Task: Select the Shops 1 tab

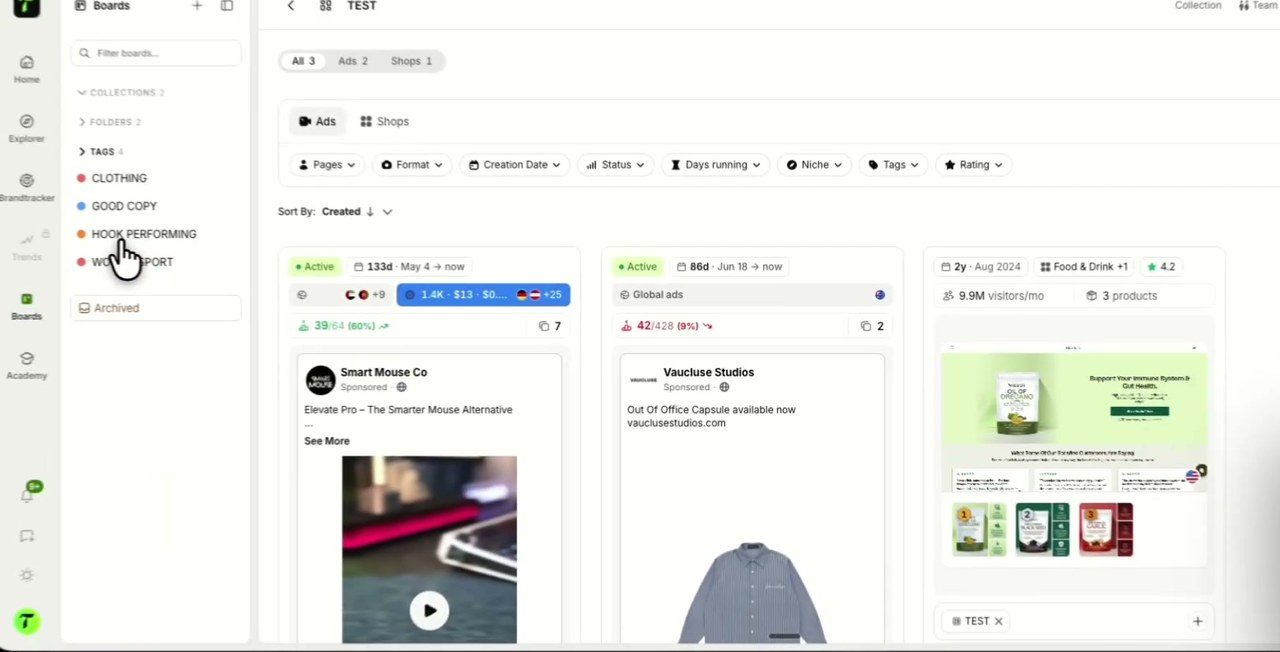Action: pyautogui.click(x=411, y=61)
